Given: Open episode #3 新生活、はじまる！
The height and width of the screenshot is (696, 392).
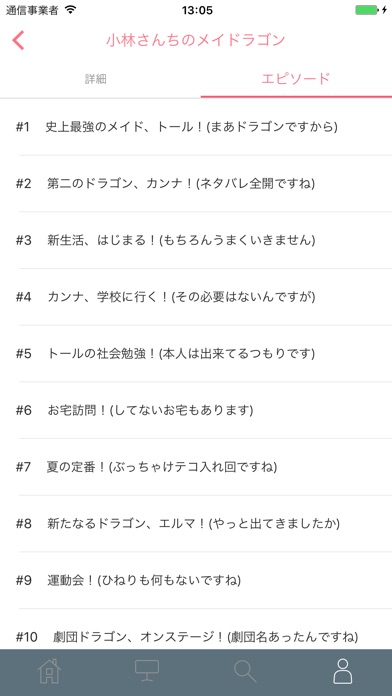Looking at the screenshot, I should [x=196, y=240].
